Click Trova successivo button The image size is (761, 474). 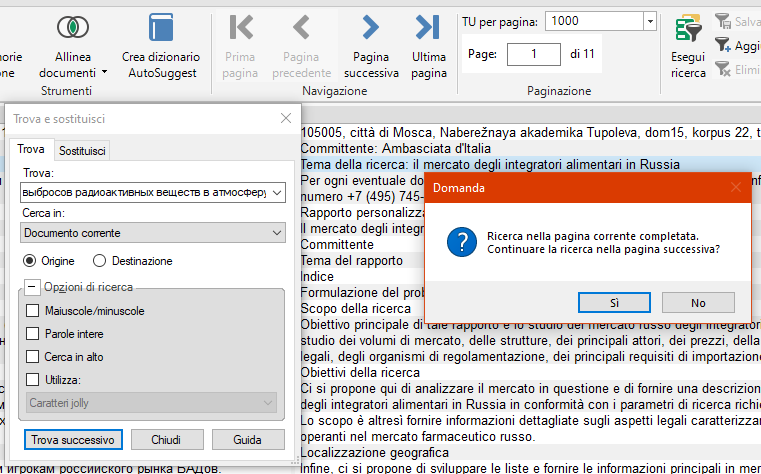[73, 440]
